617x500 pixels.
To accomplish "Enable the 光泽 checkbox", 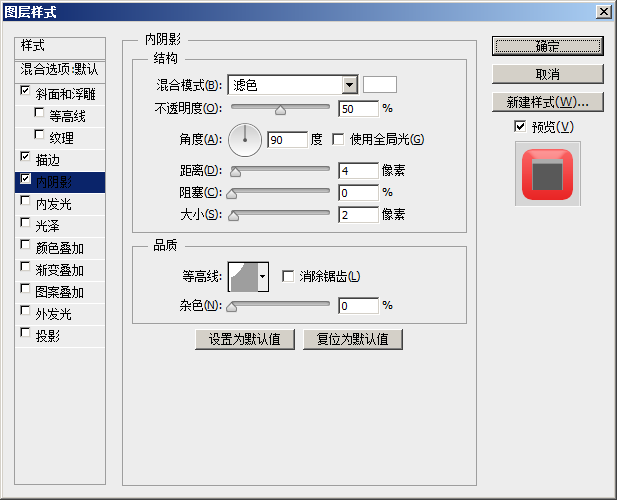I will tap(25, 223).
